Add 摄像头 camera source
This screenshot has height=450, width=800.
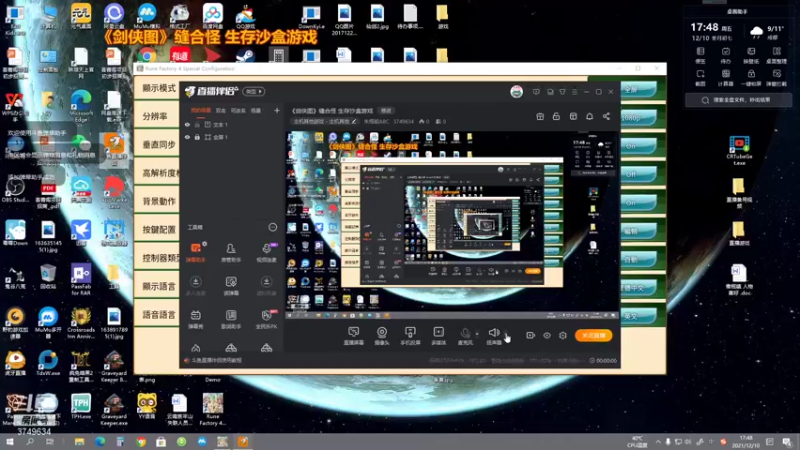[382, 336]
